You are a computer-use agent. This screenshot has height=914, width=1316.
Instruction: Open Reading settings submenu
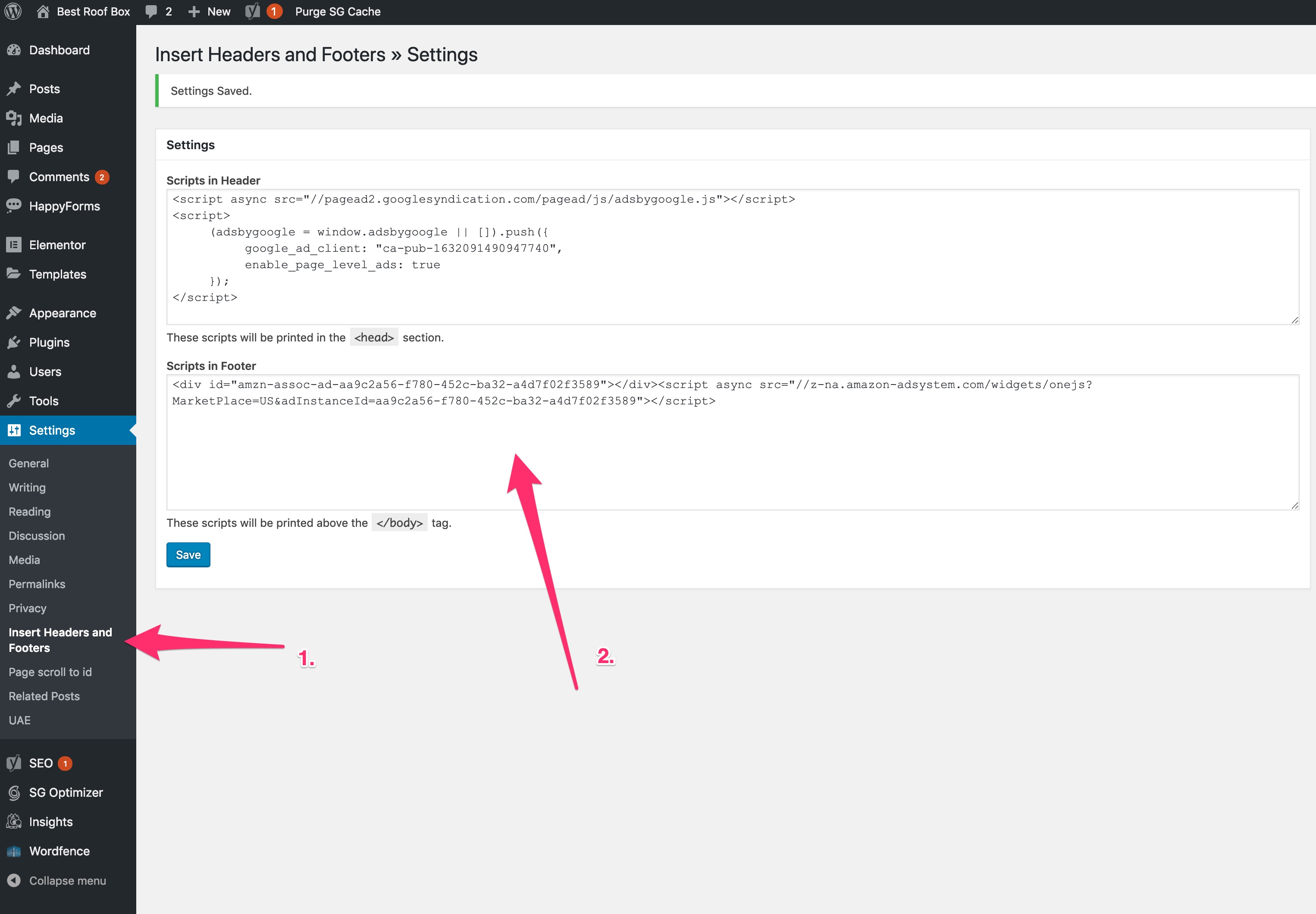(x=30, y=511)
